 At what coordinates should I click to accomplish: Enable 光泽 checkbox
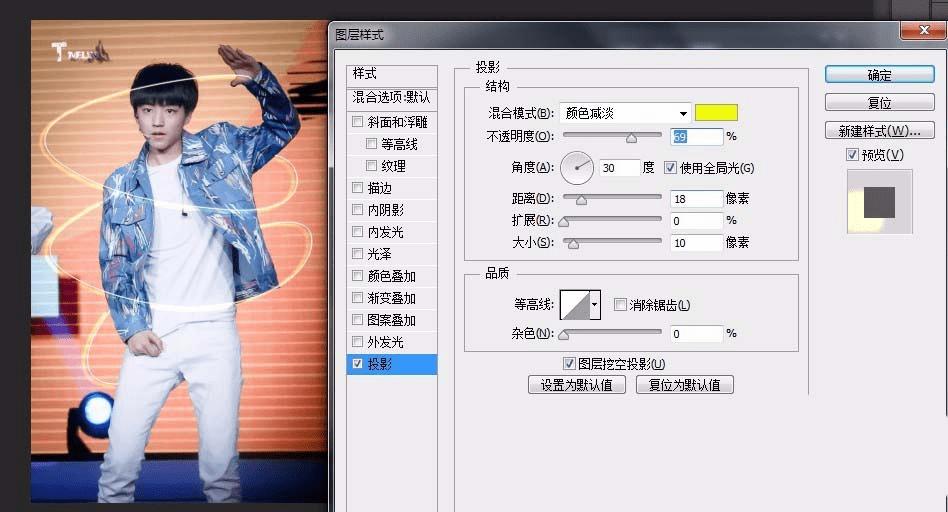coord(357,254)
